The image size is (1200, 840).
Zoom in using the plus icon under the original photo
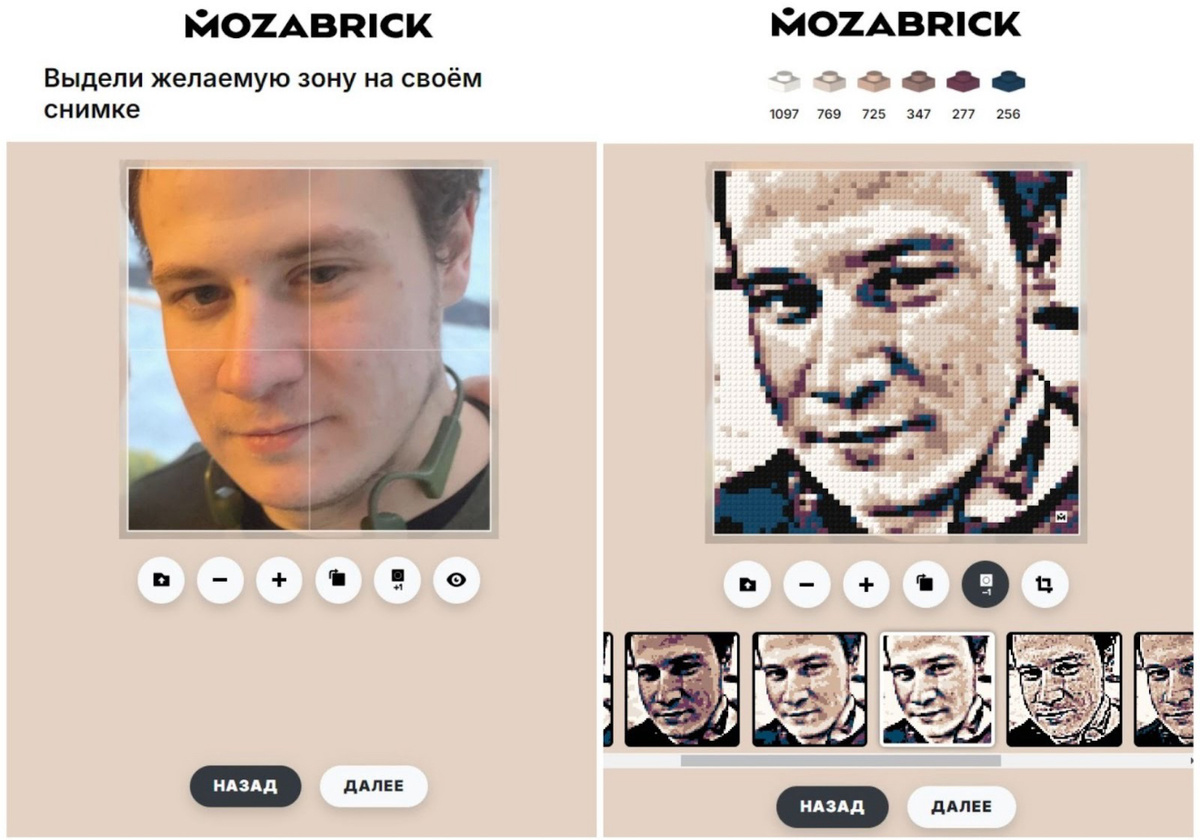coord(279,580)
